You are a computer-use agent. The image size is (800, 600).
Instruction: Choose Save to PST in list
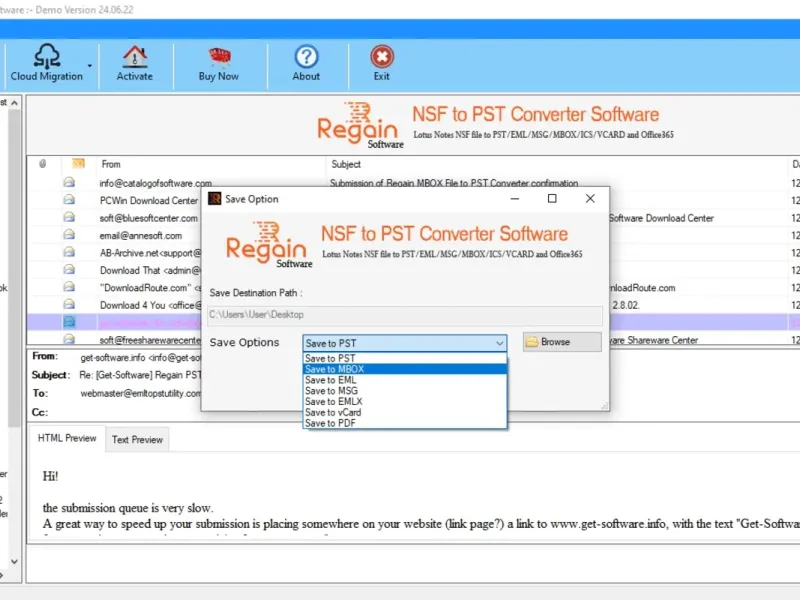[x=405, y=358]
